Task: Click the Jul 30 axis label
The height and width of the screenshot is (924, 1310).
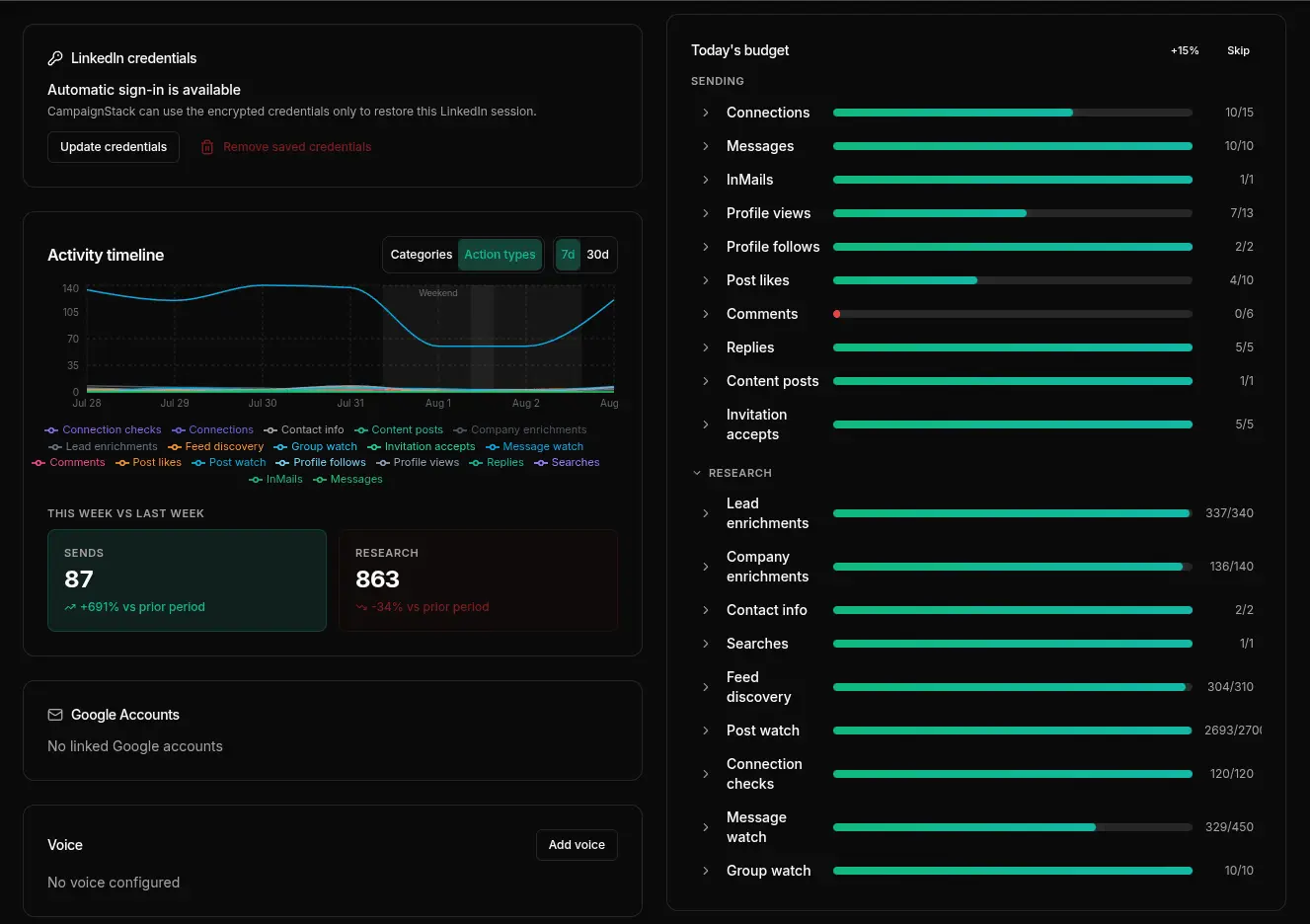Action: 263,403
